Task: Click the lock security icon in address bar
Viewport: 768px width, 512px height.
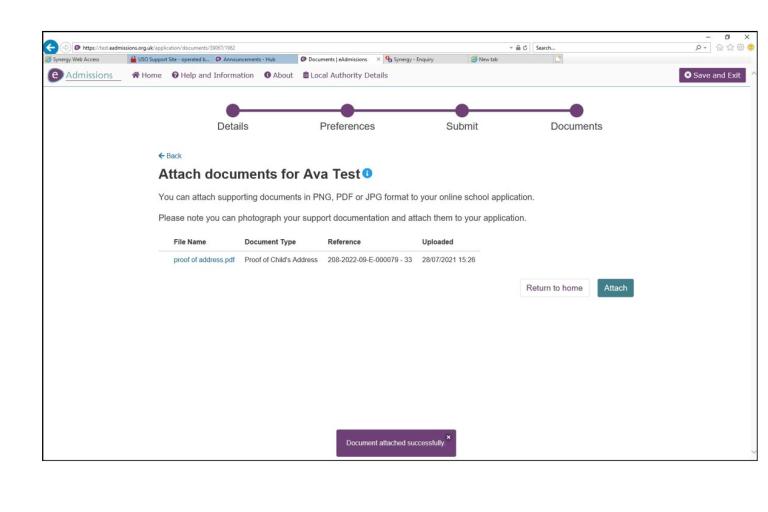Action: coord(518,48)
